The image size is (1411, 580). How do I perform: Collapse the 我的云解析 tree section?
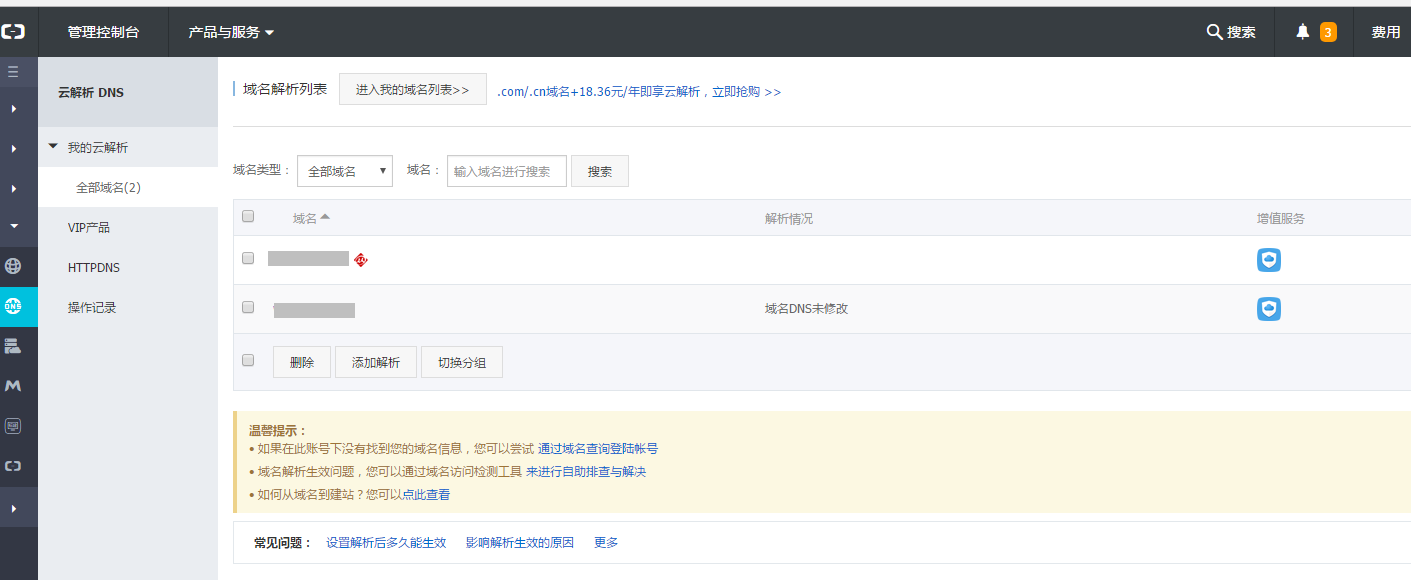click(54, 147)
